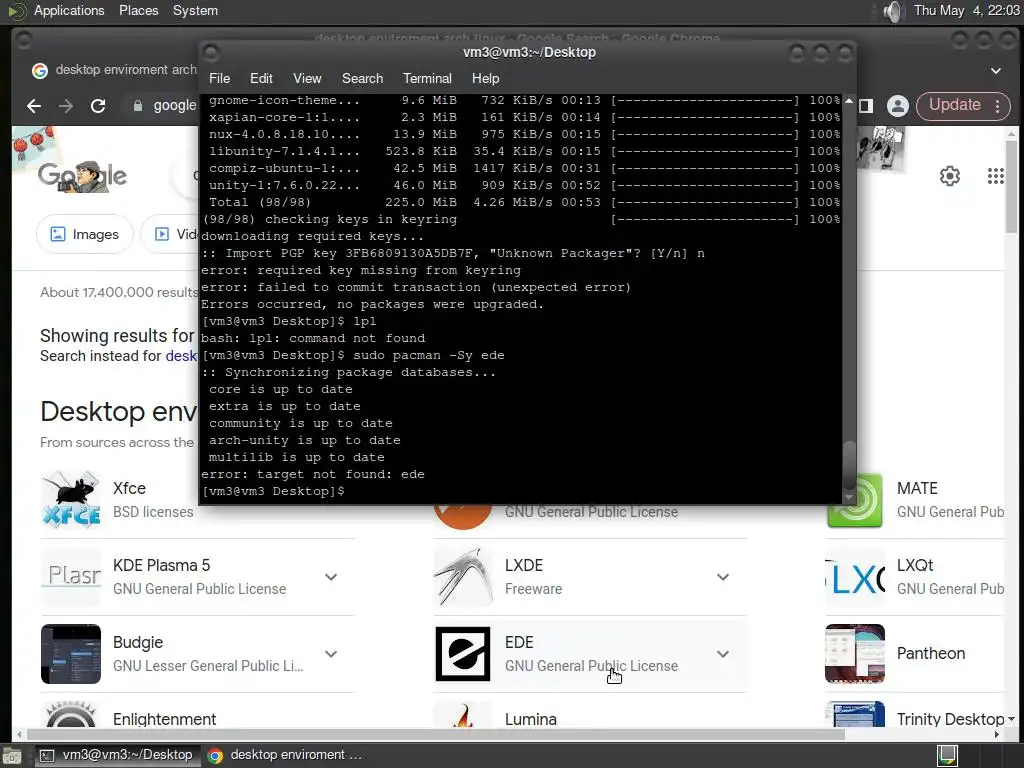1024x768 pixels.
Task: Click the volume speaker icon
Action: pyautogui.click(x=893, y=11)
